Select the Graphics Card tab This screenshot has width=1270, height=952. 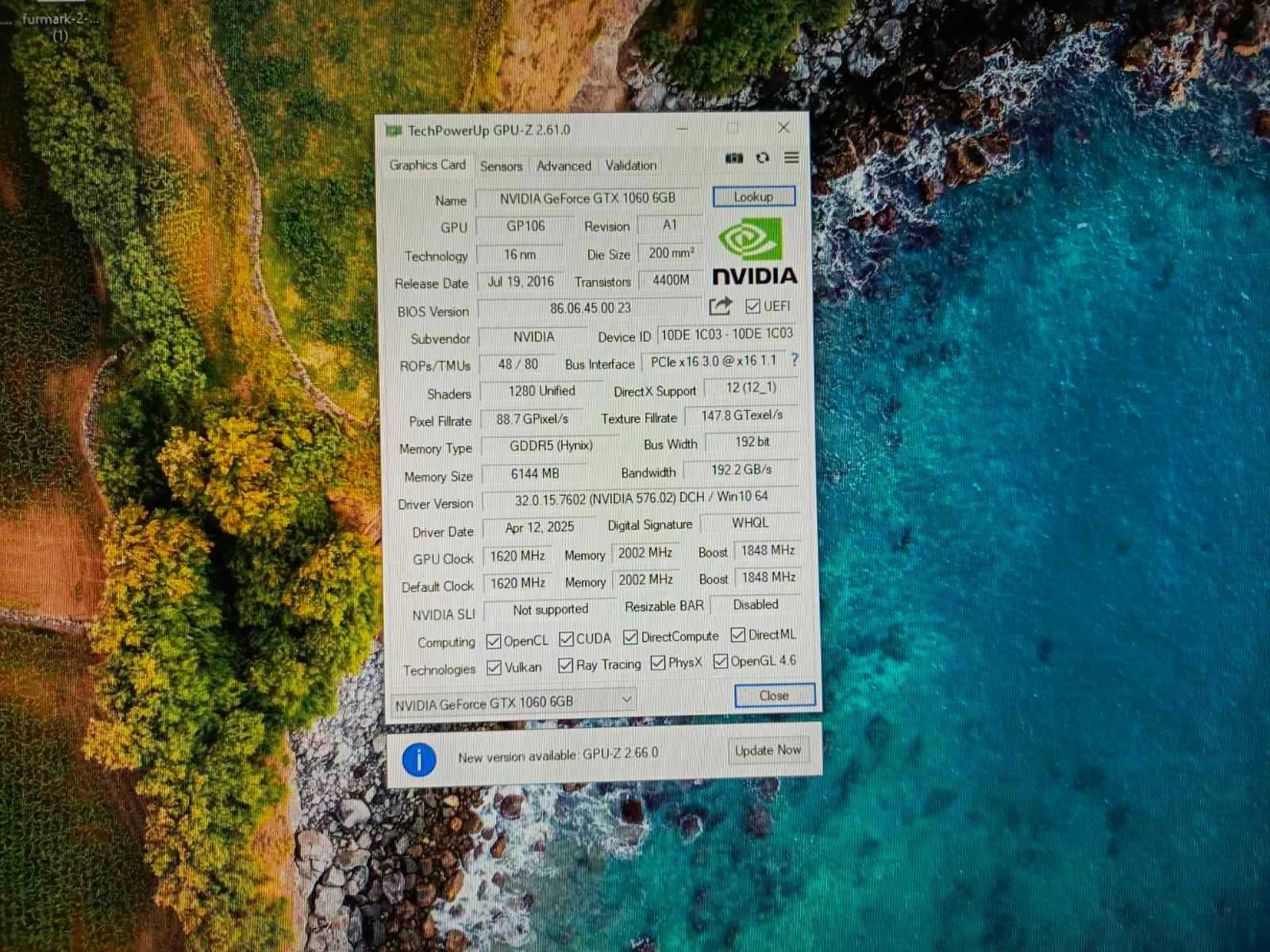(427, 165)
